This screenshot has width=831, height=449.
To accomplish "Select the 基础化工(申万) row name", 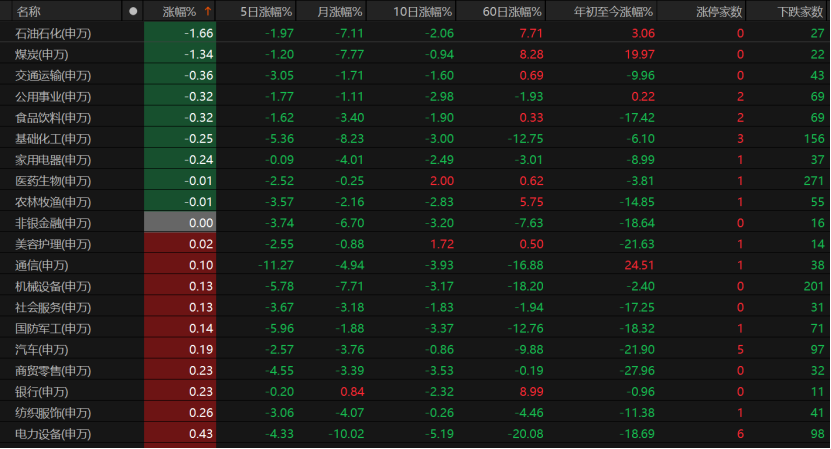I will pos(53,139).
